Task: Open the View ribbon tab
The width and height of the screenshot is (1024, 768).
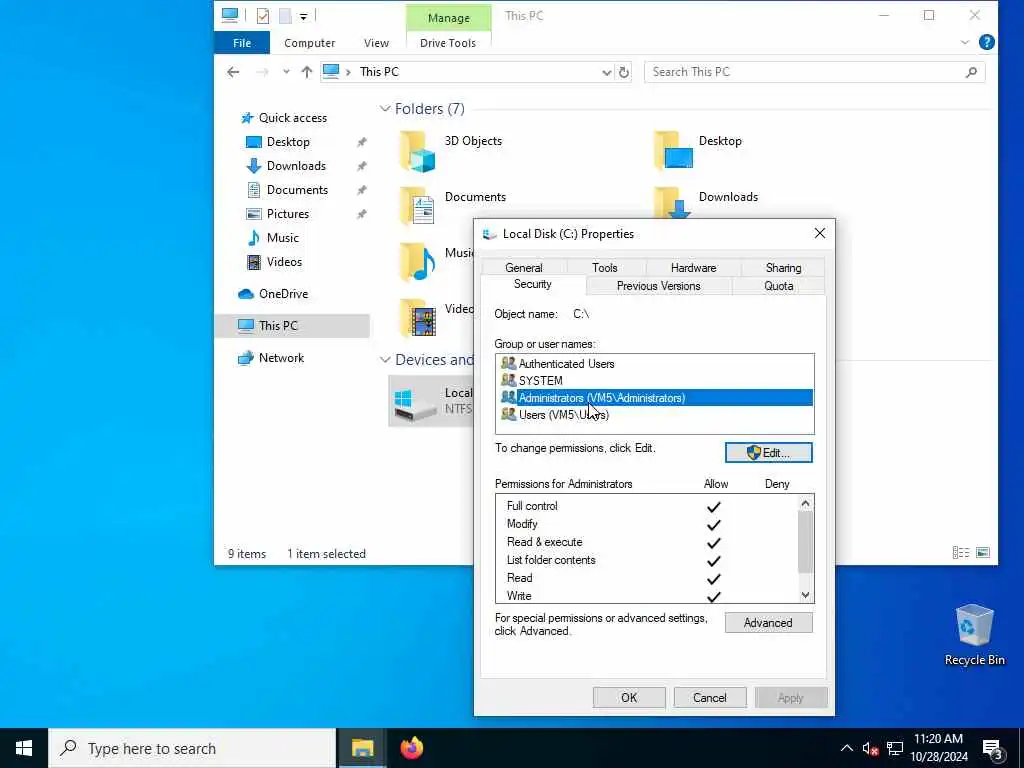Action: tap(376, 43)
